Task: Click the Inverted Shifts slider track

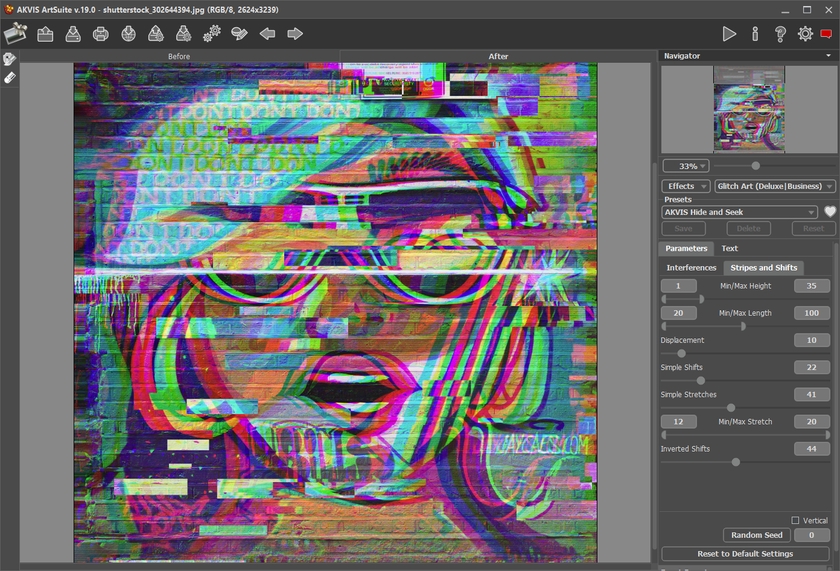Action: pos(745,462)
